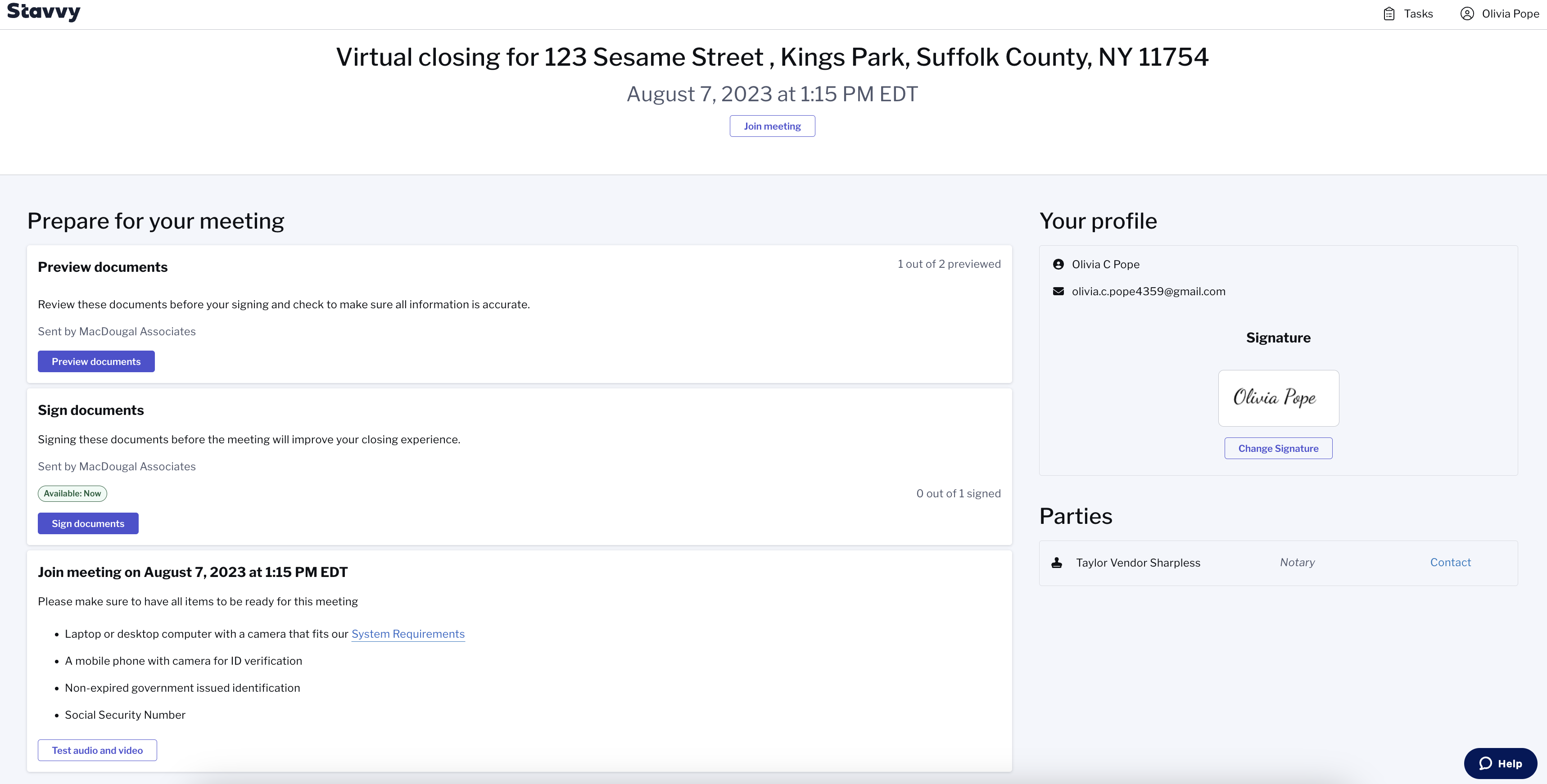Screen dimensions: 1547x784
Task: Click the Help chat bubble icon
Action: (1485, 763)
